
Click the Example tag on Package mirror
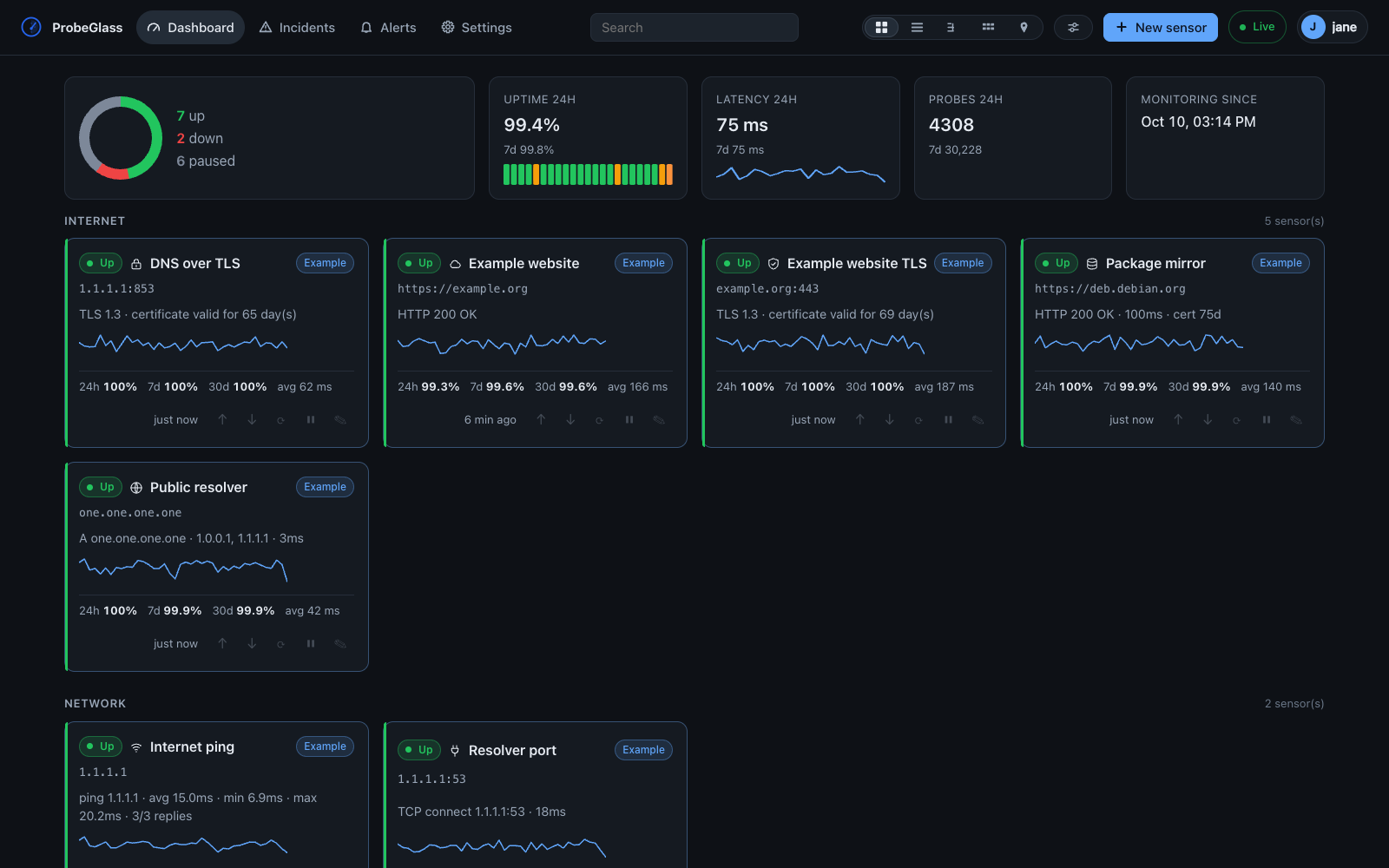click(x=1280, y=263)
